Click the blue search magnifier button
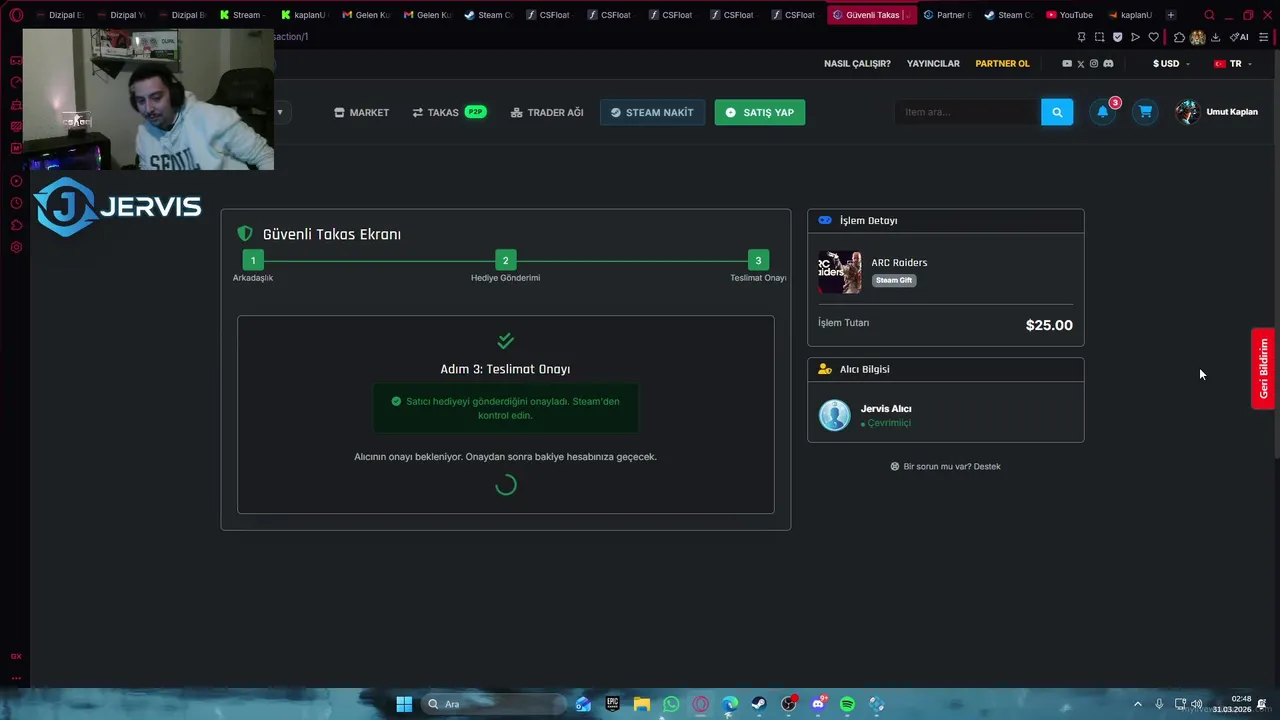Viewport: 1280px width, 720px height. coord(1057,112)
